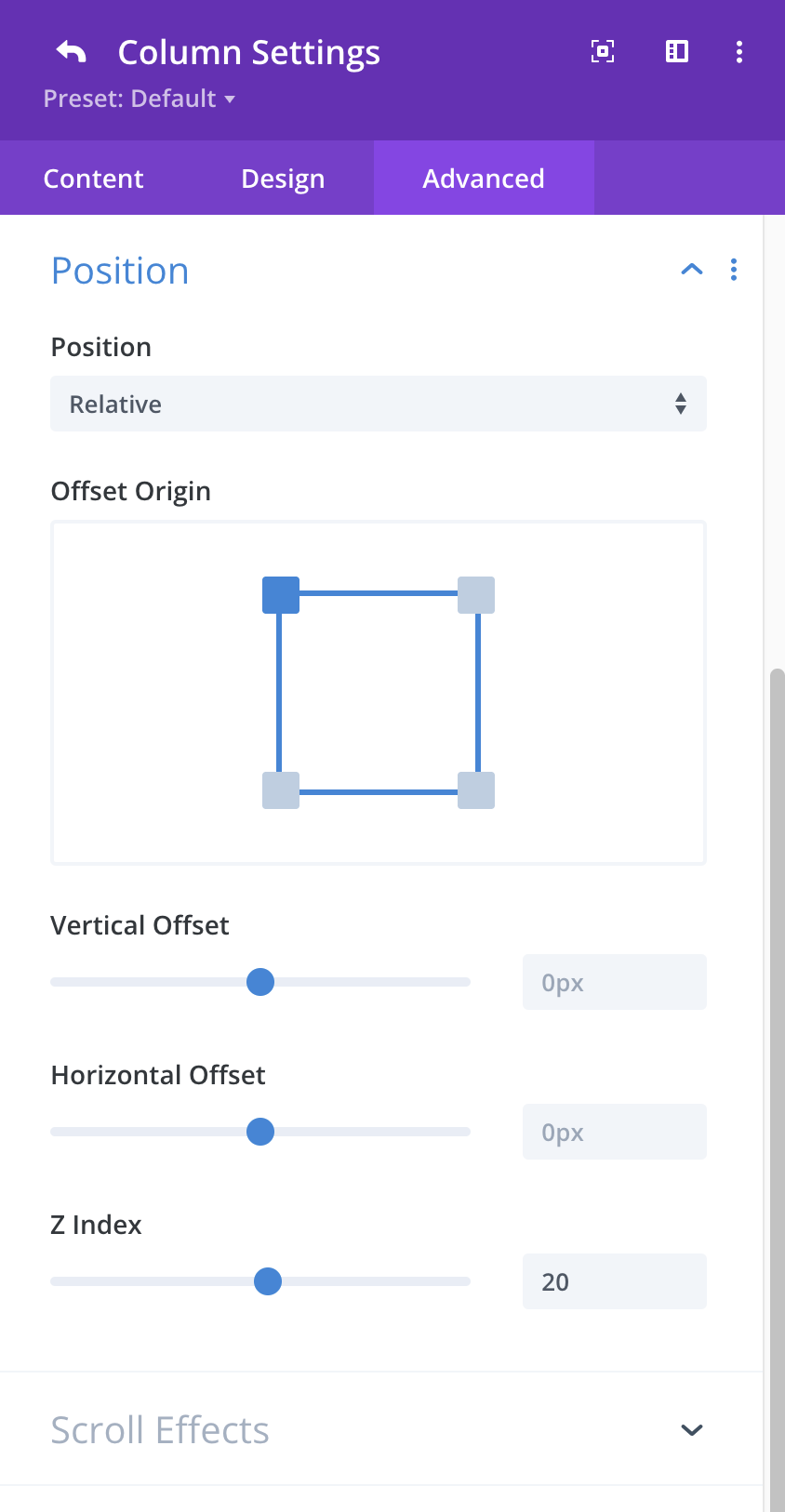Switch to the Content tab

point(94,179)
